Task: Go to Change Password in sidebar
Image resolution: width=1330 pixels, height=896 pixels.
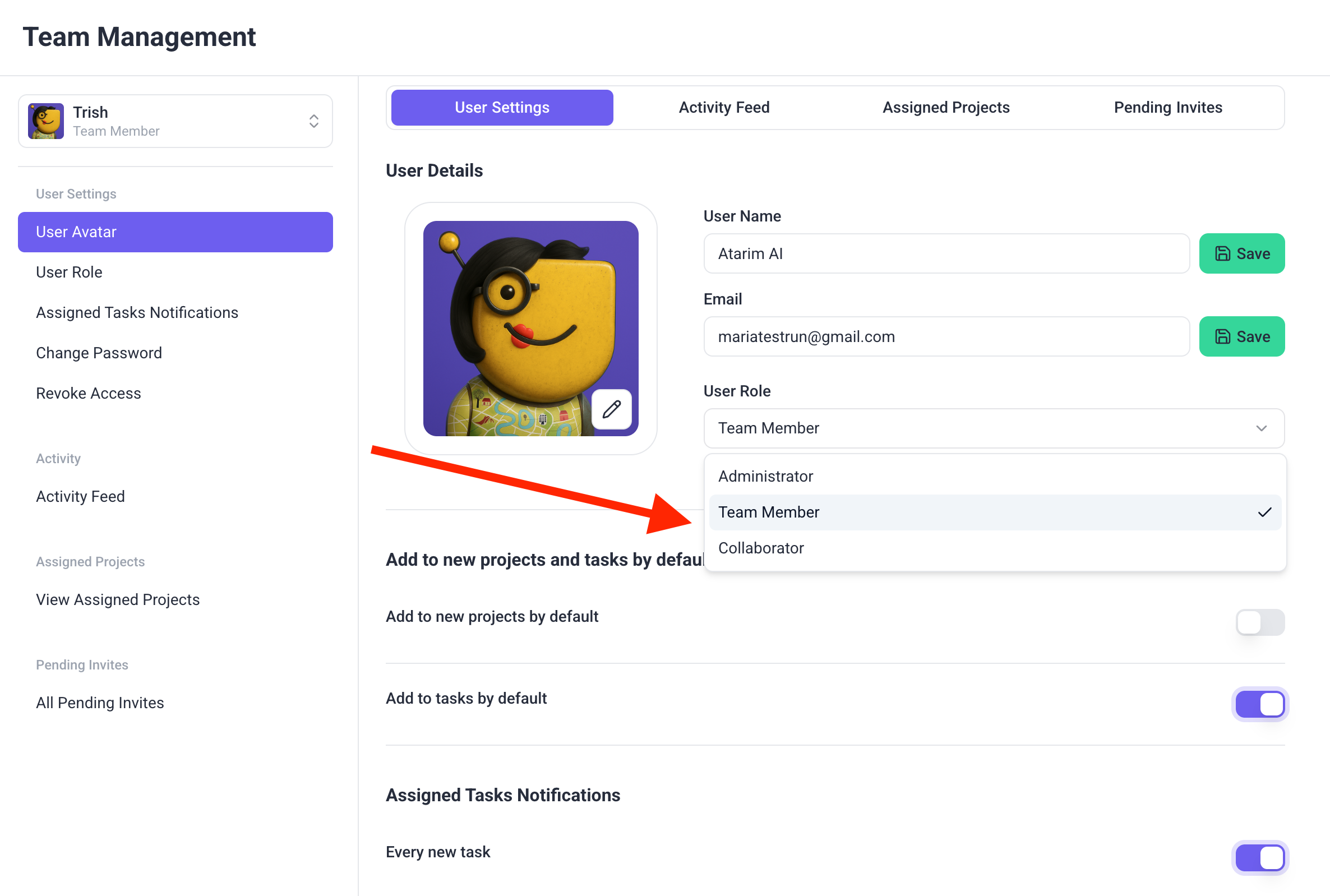Action: pyautogui.click(x=99, y=353)
